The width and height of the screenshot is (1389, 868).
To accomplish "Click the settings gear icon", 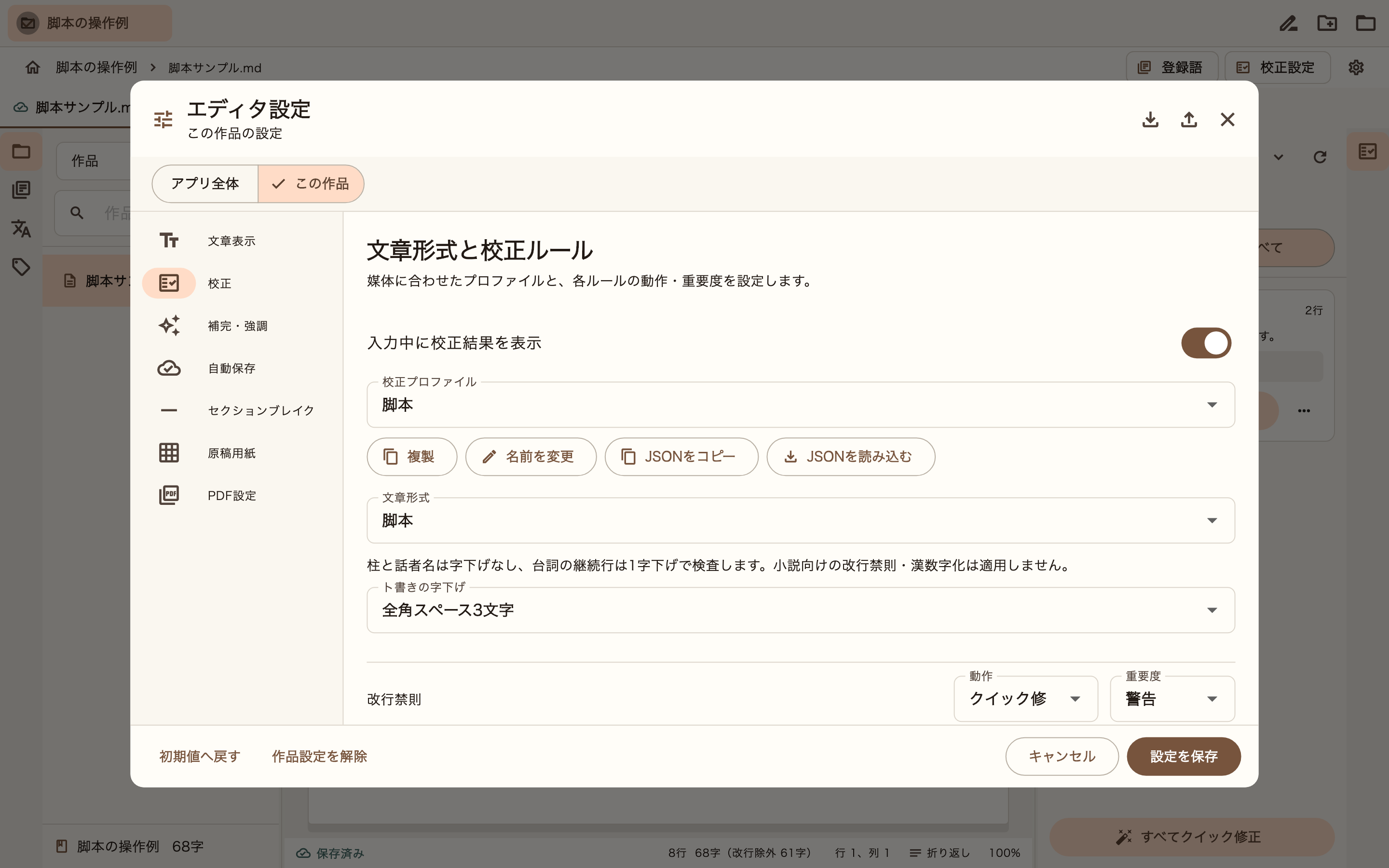I will pyautogui.click(x=1356, y=67).
